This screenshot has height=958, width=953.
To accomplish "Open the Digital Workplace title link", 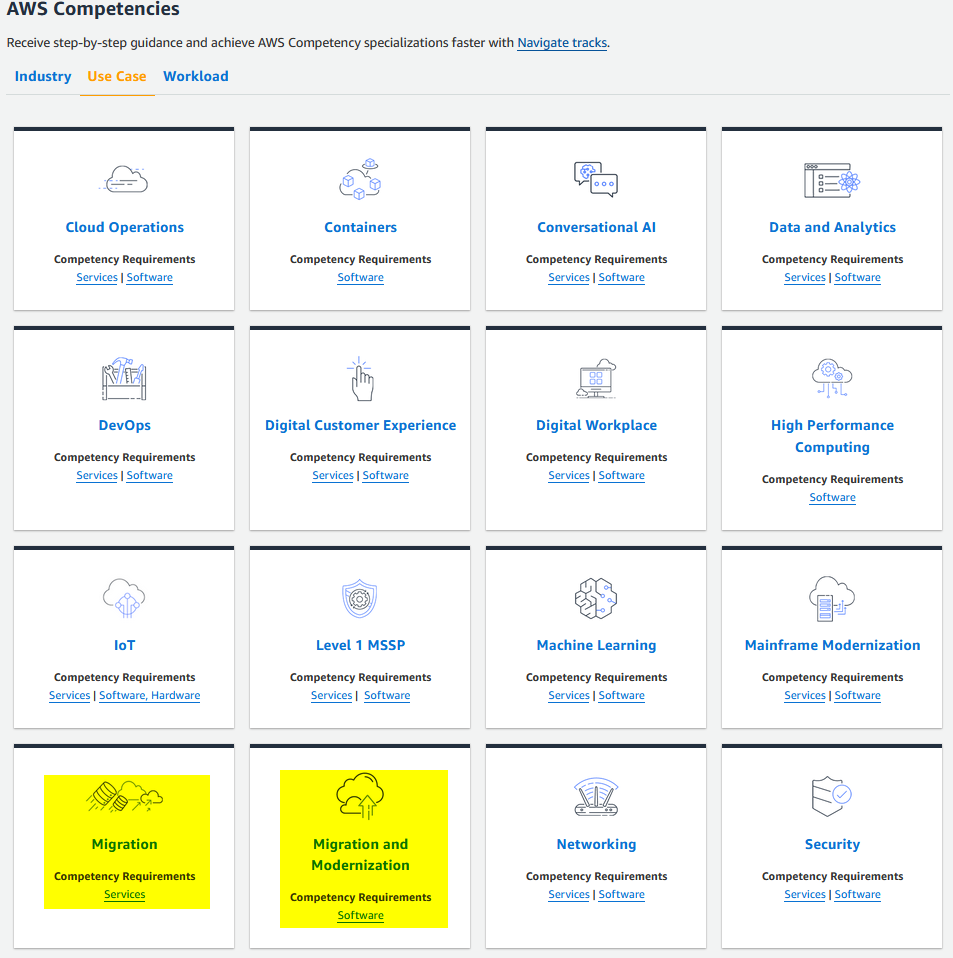I will click(x=596, y=425).
